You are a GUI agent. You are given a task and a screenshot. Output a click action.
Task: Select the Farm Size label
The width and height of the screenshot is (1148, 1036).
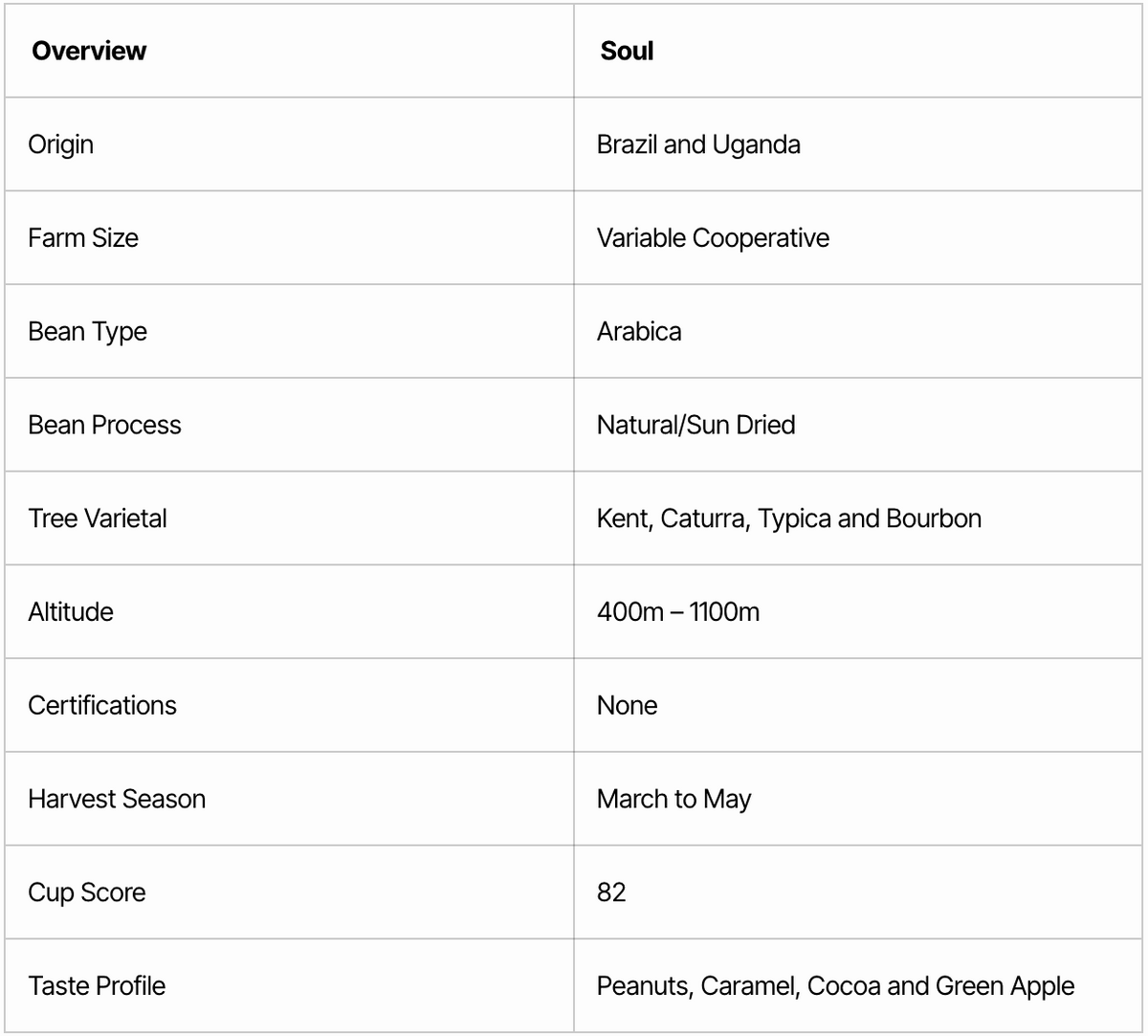tap(83, 238)
